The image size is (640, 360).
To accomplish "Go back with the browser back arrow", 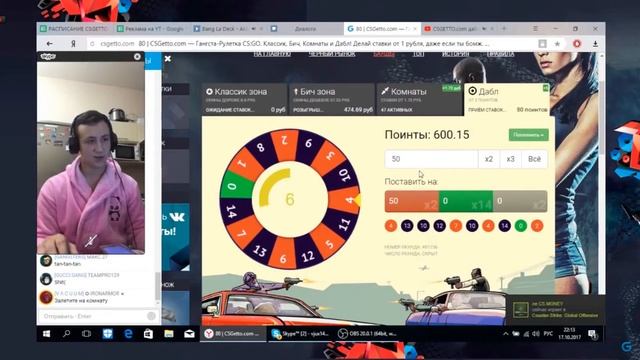I will pyautogui.click(x=49, y=44).
